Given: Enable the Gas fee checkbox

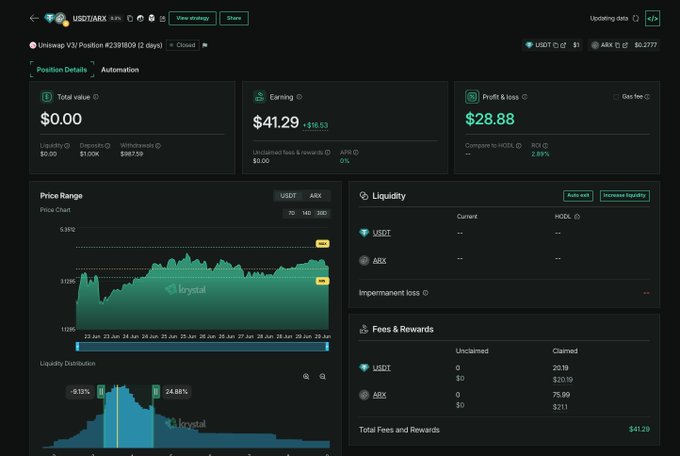Looking at the screenshot, I should click(616, 97).
